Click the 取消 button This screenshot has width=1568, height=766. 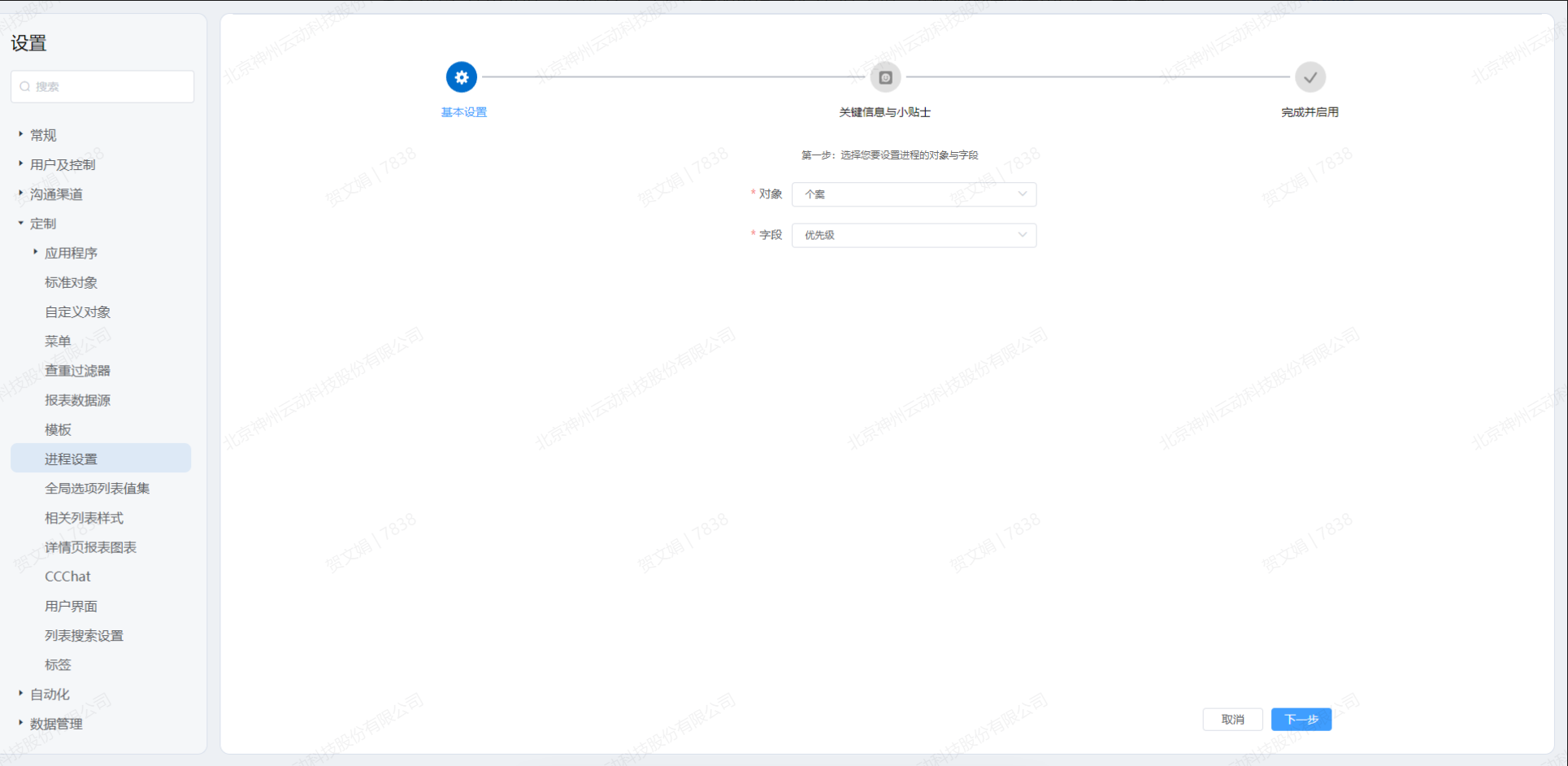click(x=1232, y=720)
